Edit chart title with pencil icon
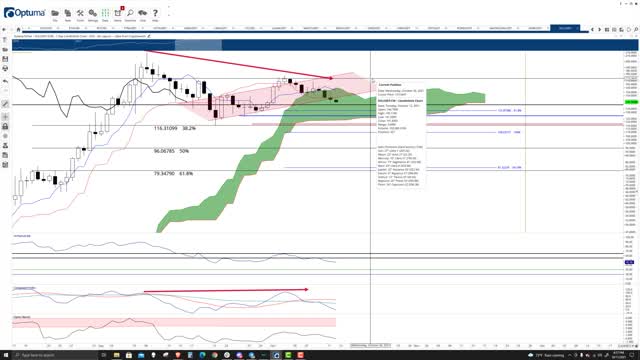 pos(149,36)
